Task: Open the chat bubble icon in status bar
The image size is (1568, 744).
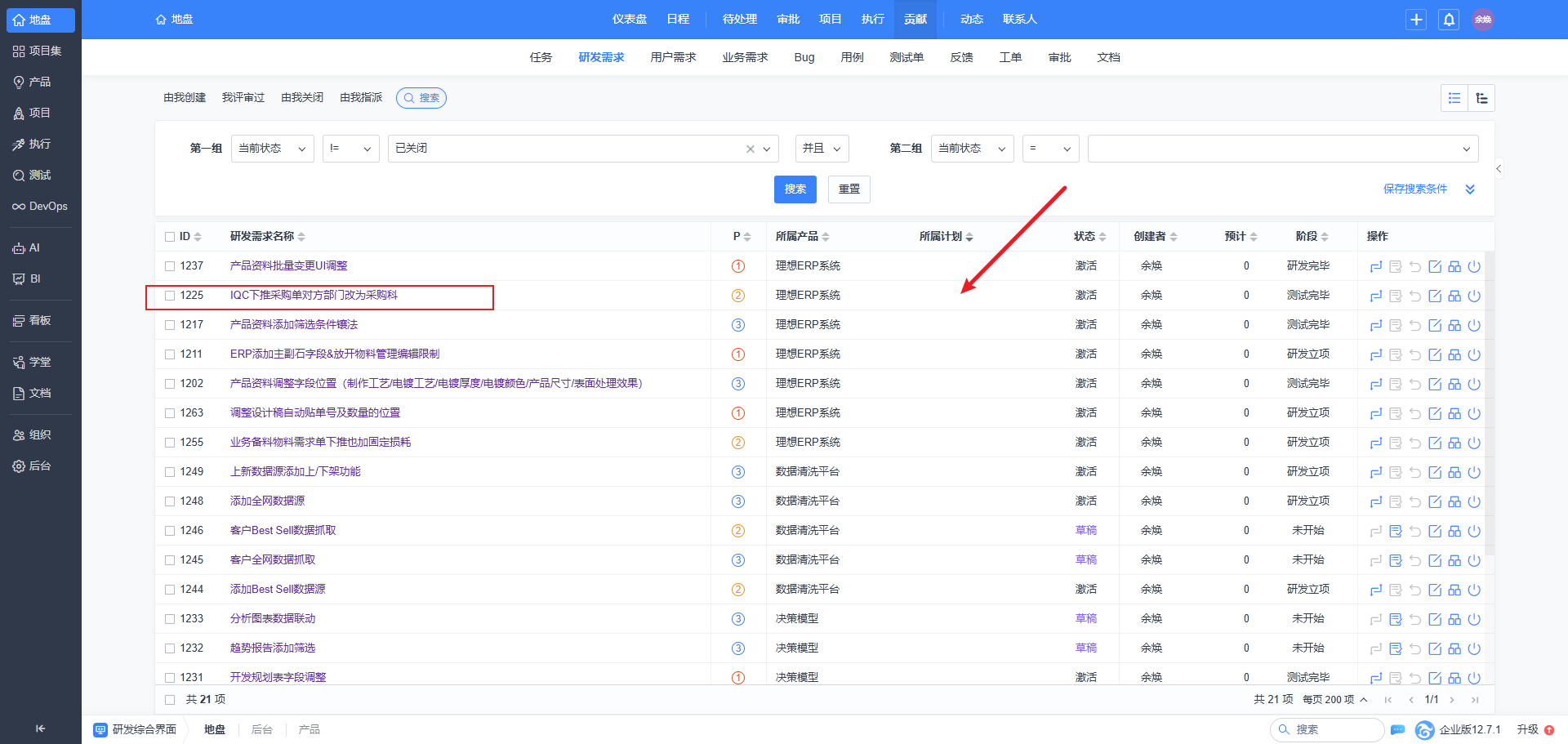Action: 1397,729
